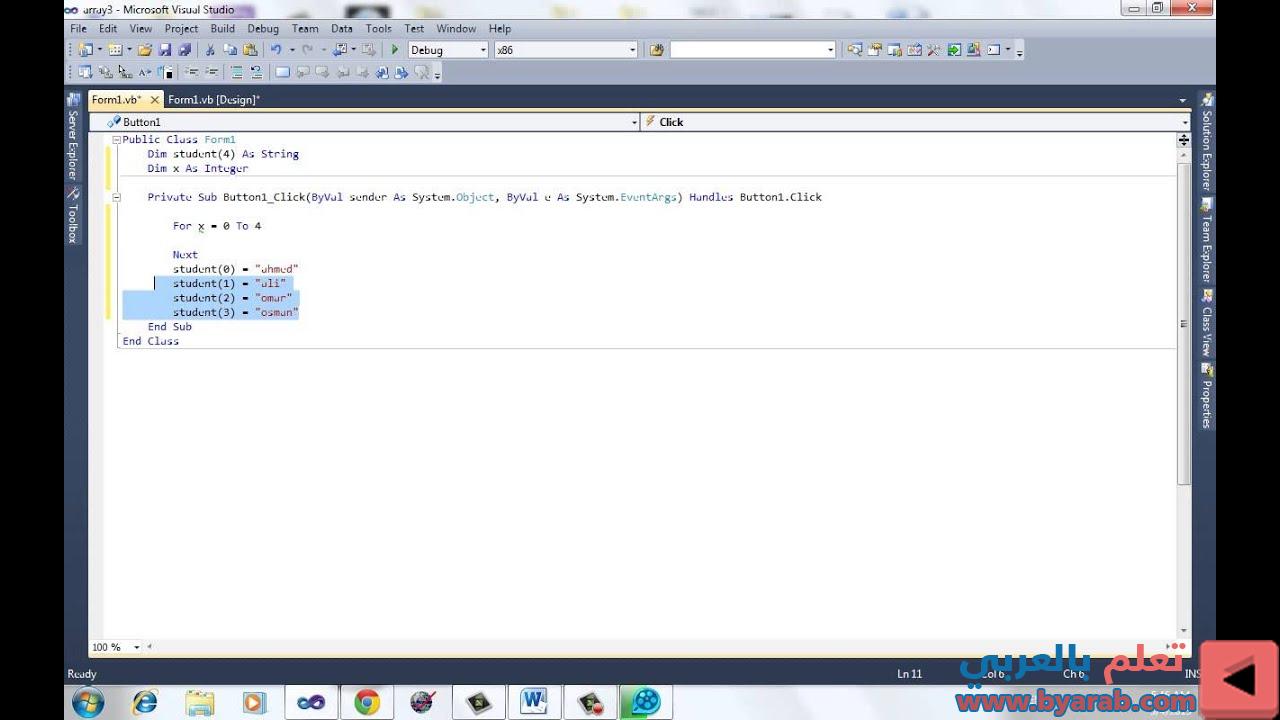Click the Paste toolbar icon
The width and height of the screenshot is (1280, 720).
tap(250, 50)
